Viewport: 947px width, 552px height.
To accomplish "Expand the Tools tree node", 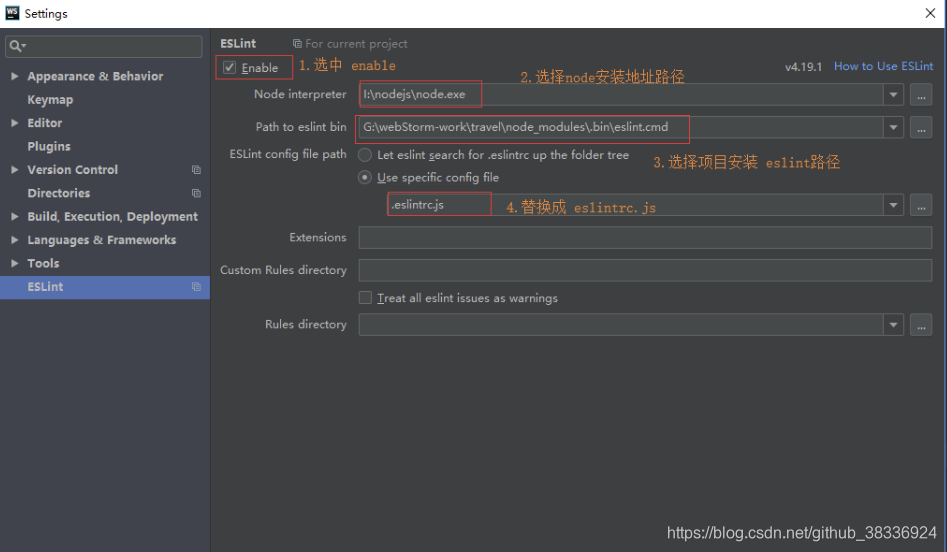I will pos(14,263).
